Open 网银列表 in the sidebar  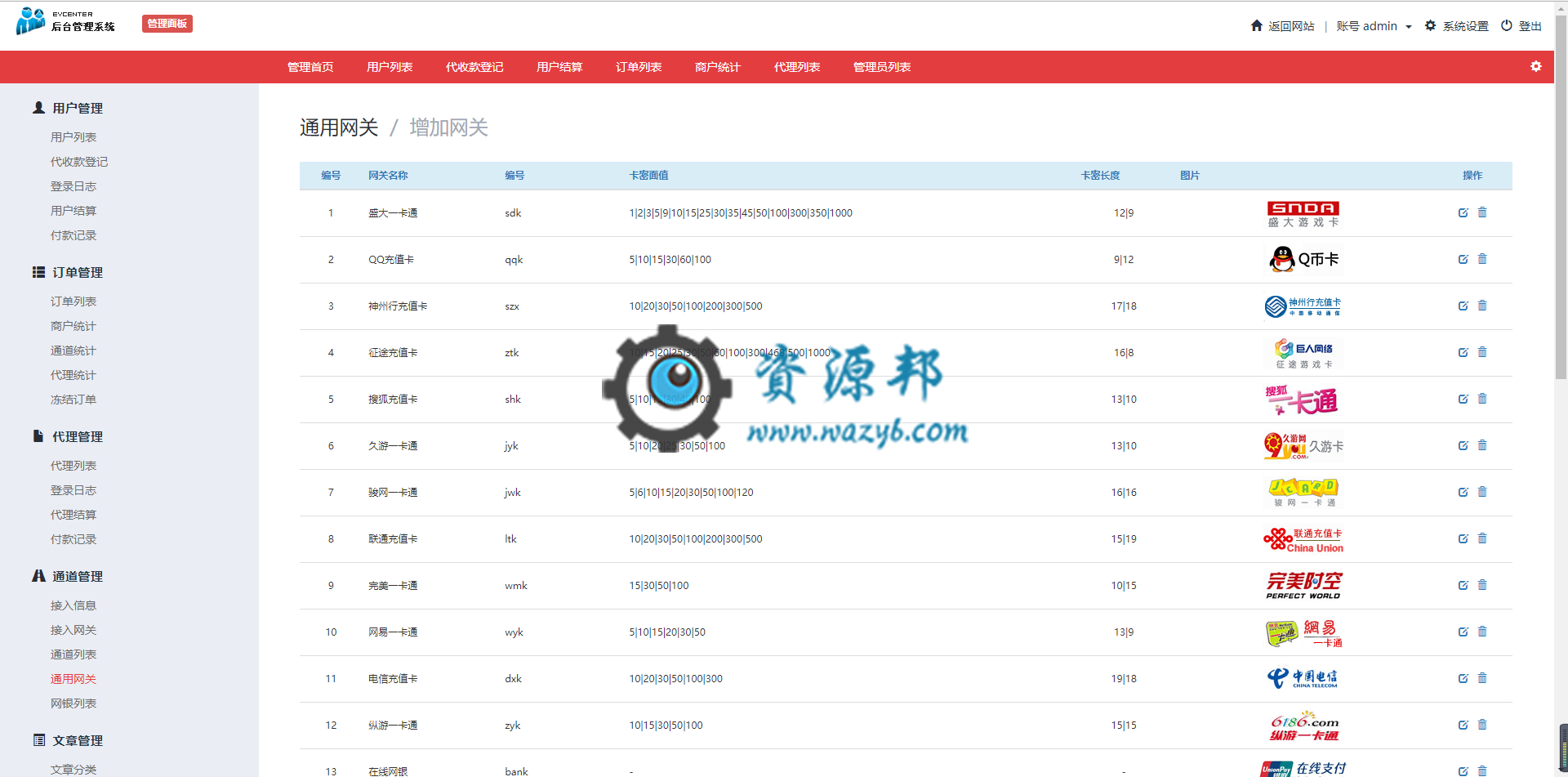(73, 703)
